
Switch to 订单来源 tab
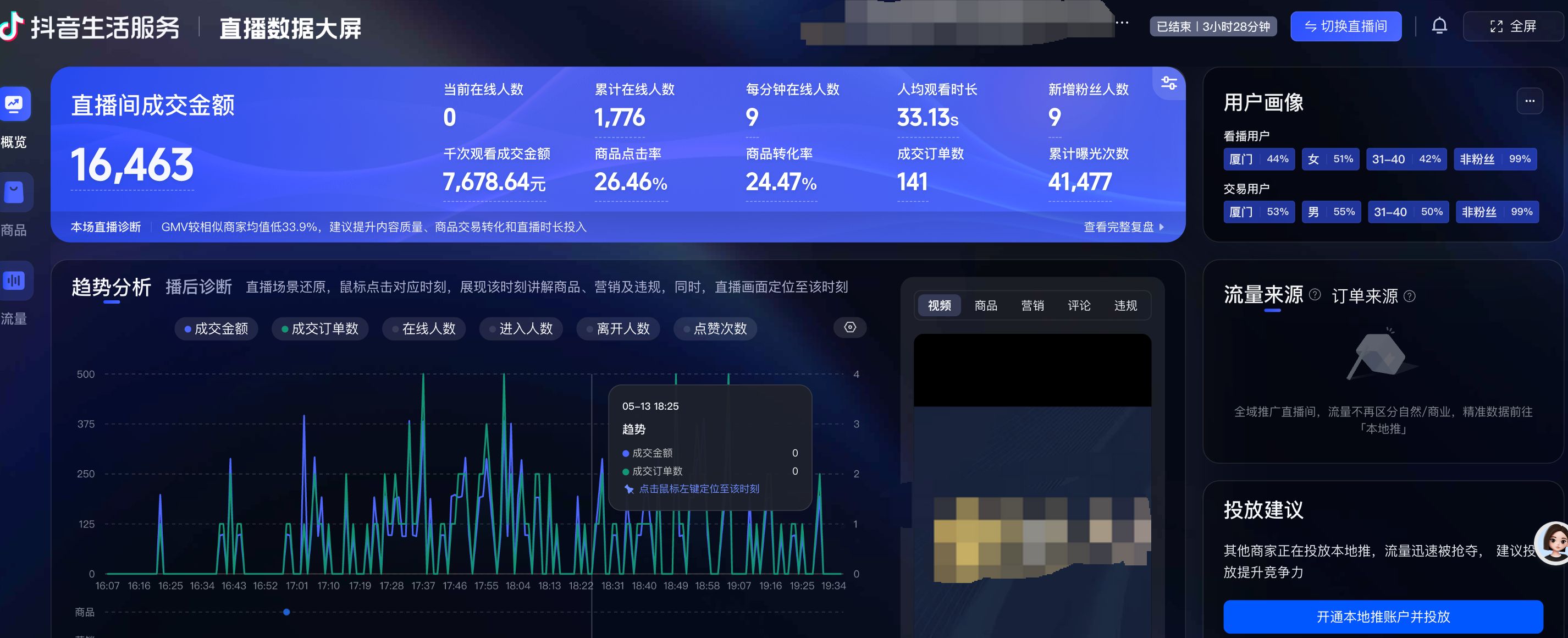(1365, 296)
